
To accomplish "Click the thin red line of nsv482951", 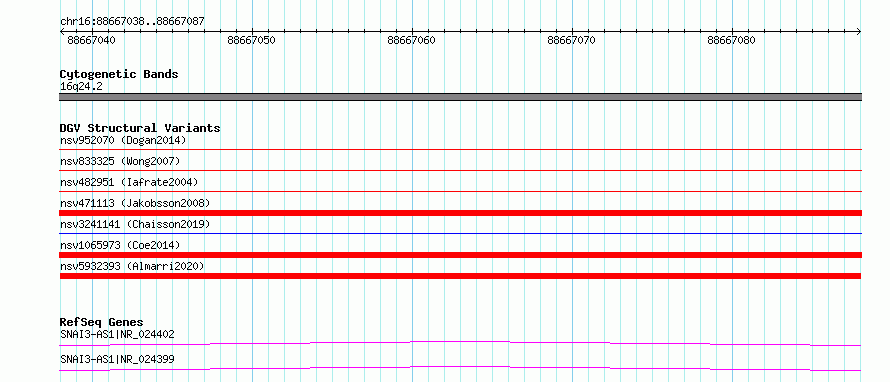I will coord(460,191).
